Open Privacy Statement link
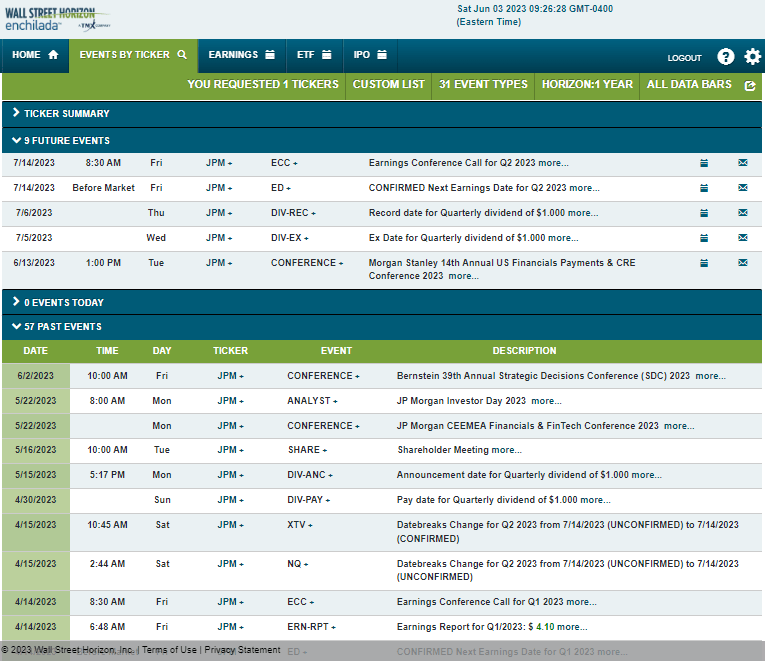The width and height of the screenshot is (765, 661). click(x=242, y=650)
